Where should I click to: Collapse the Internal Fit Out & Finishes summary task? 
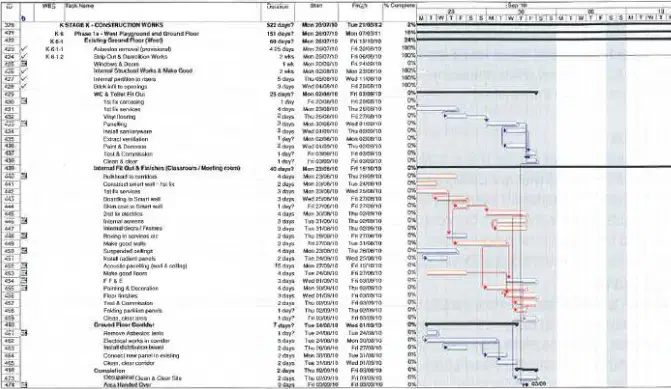[166, 168]
